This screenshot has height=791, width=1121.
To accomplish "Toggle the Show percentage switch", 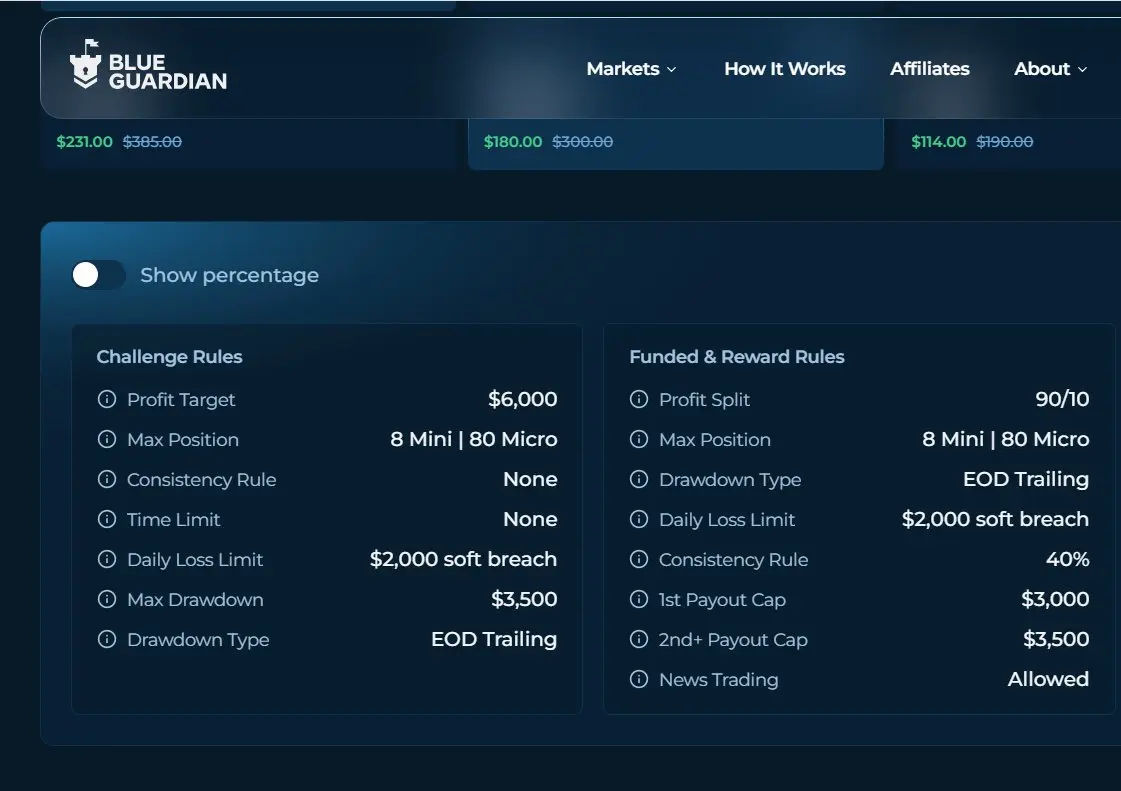I will (x=99, y=275).
